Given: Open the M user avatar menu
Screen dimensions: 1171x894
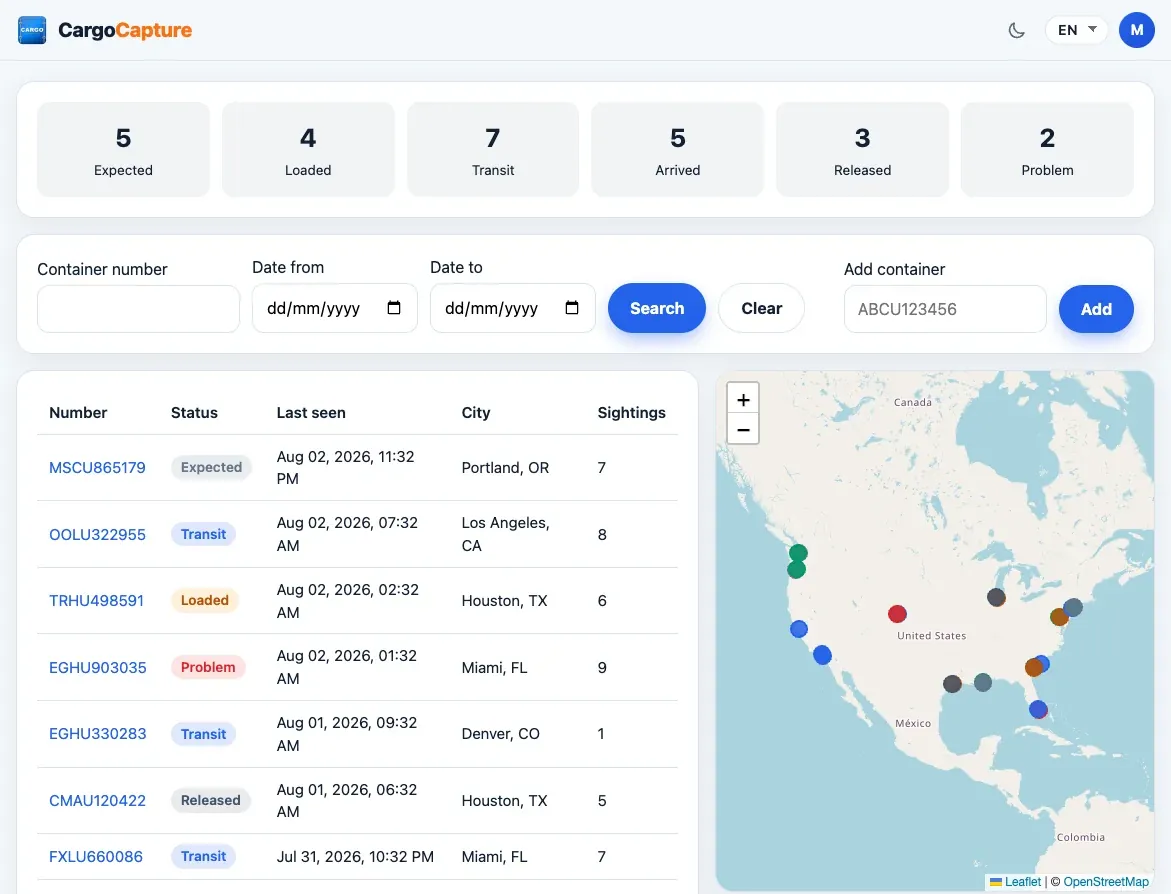Looking at the screenshot, I should coord(1137,30).
